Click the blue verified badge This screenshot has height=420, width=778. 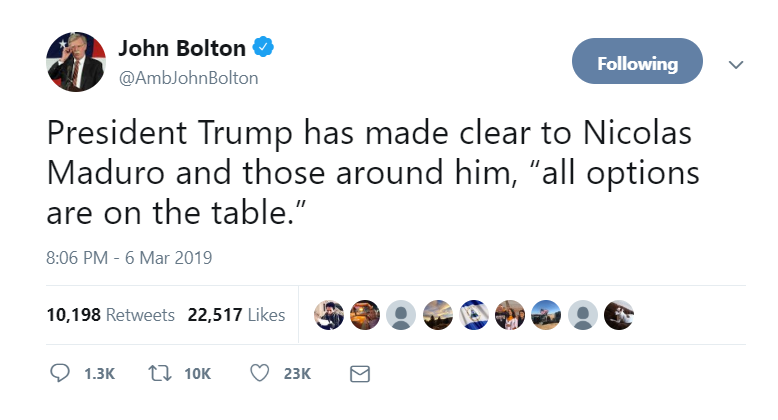tap(265, 48)
